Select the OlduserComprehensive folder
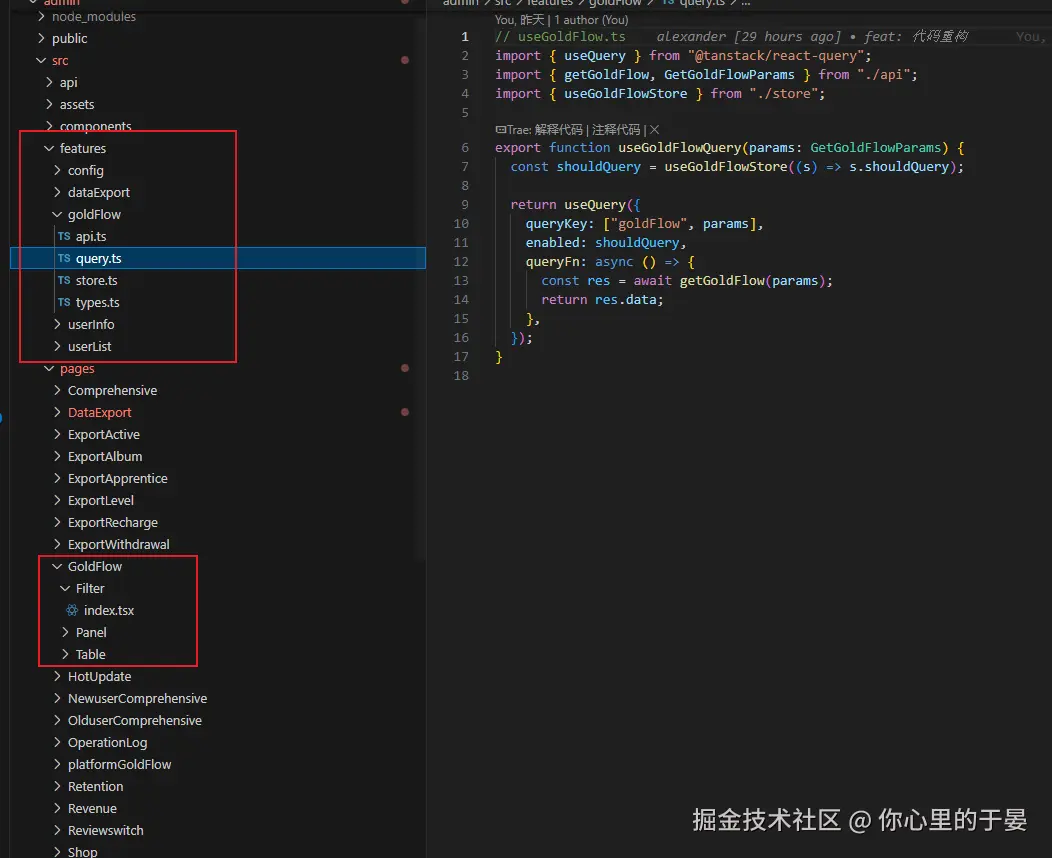 click(x=135, y=720)
